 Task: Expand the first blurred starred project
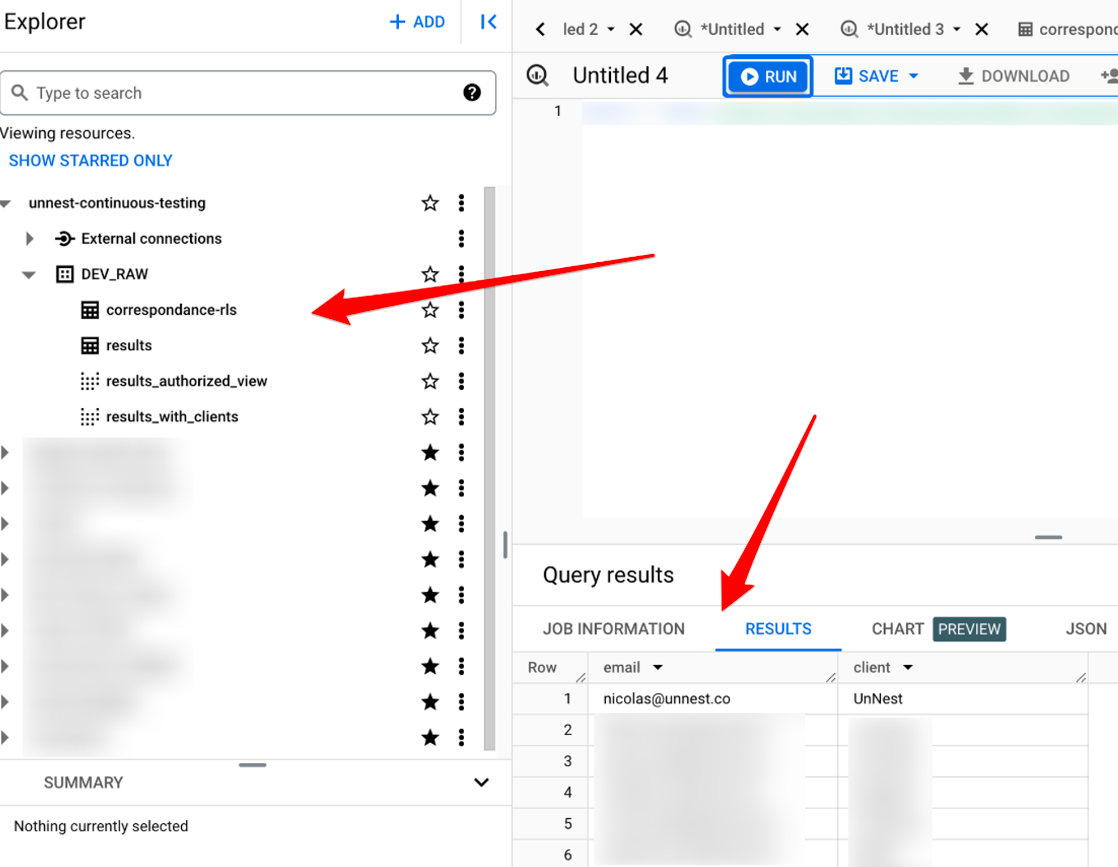tap(5, 453)
